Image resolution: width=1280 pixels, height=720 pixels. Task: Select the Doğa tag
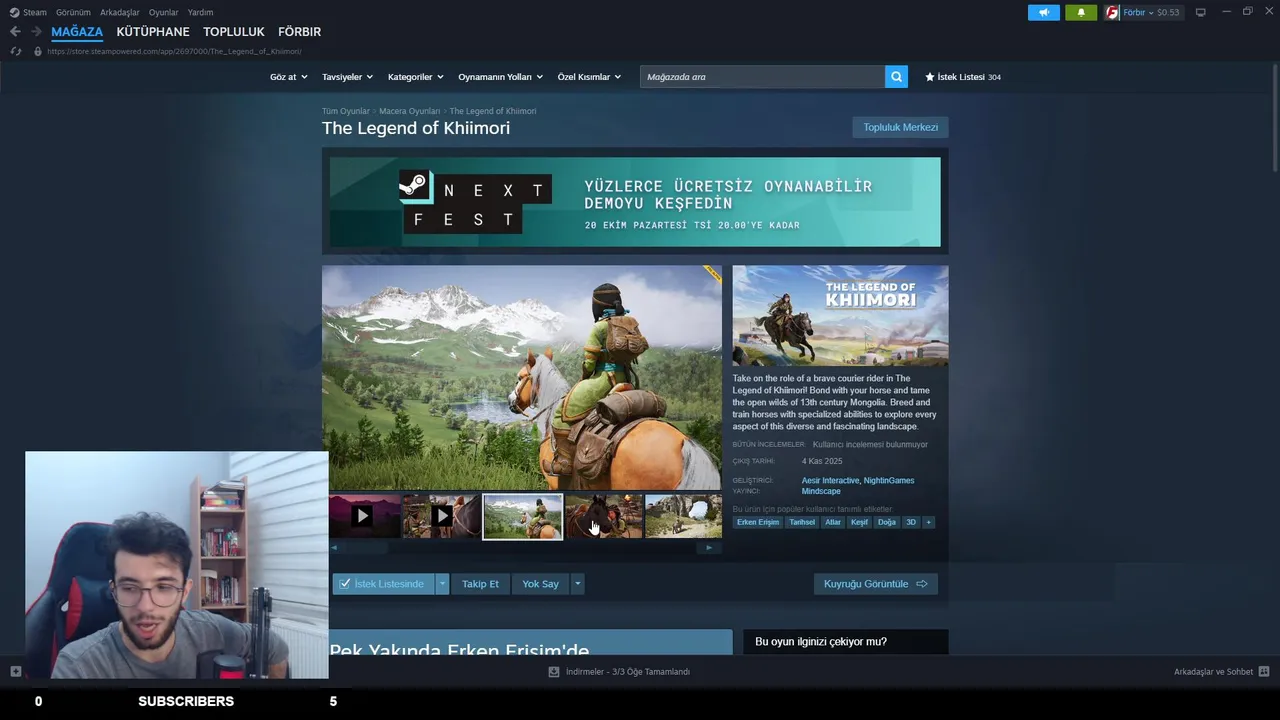[887, 522]
